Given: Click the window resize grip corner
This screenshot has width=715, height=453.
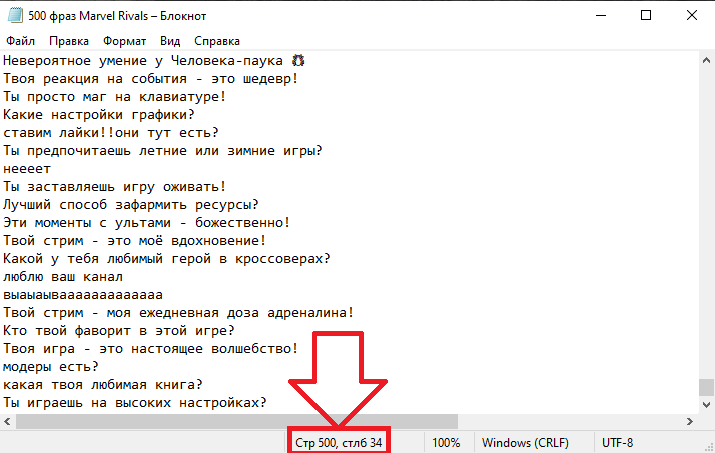Looking at the screenshot, I should (x=709, y=447).
